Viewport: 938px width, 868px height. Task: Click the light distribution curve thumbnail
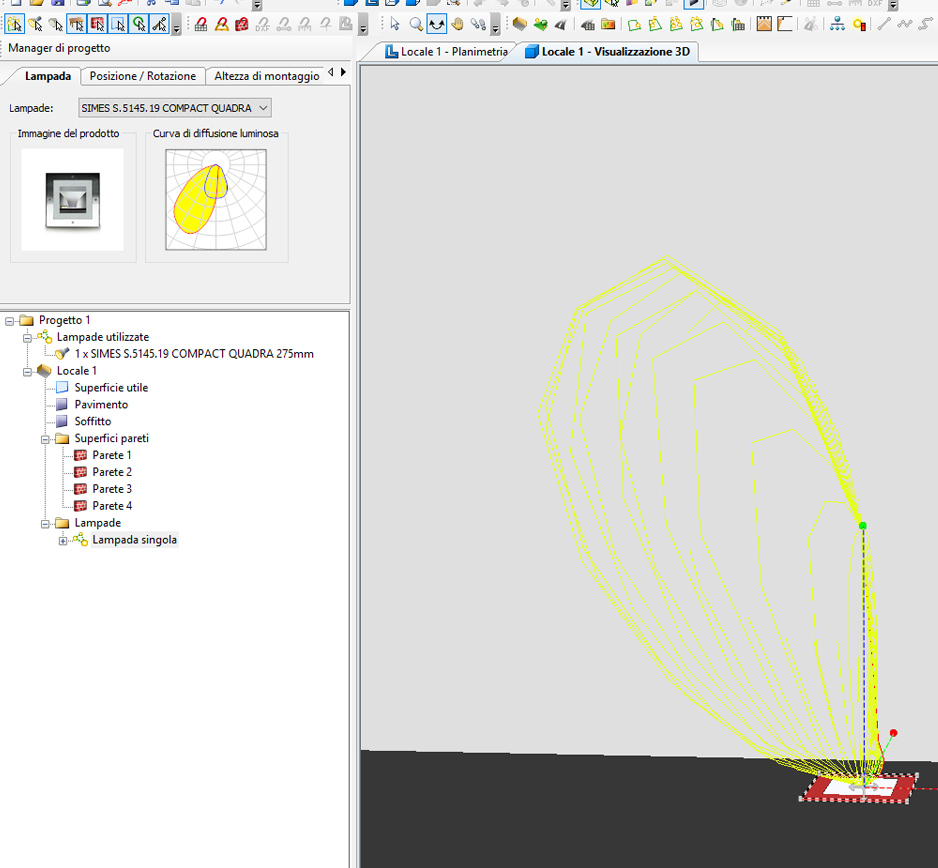pos(216,199)
